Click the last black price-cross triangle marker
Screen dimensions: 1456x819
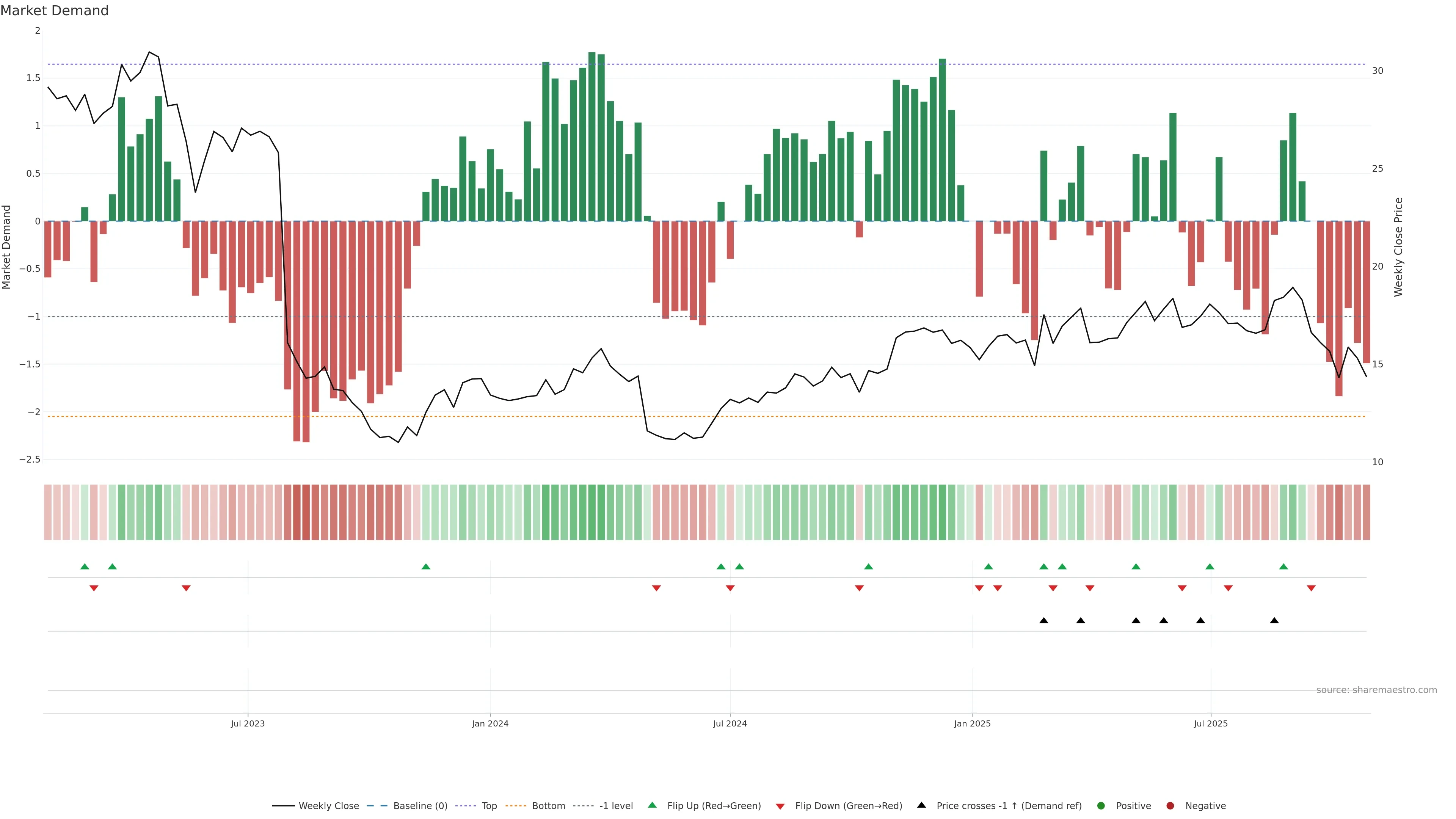click(1274, 621)
